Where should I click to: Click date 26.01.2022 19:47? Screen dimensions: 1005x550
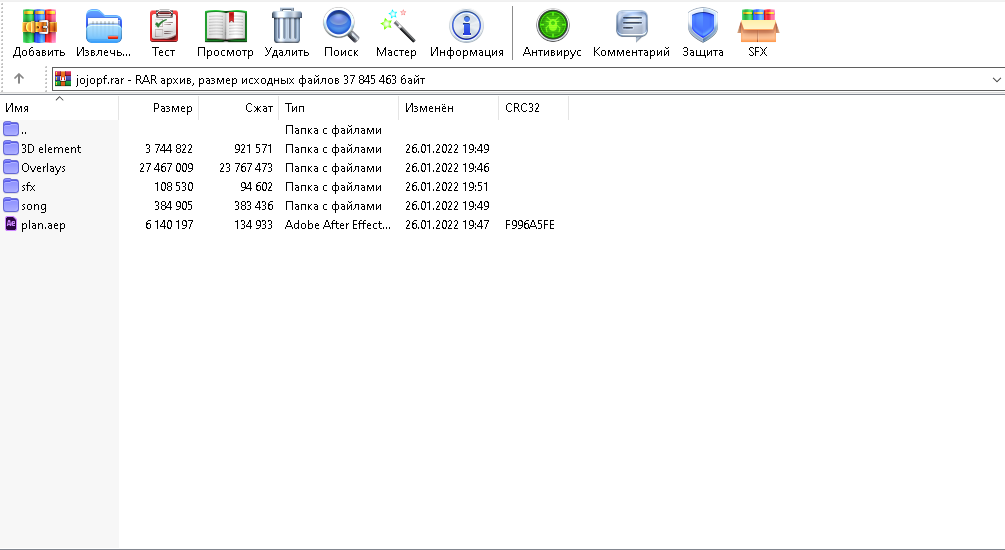click(447, 225)
